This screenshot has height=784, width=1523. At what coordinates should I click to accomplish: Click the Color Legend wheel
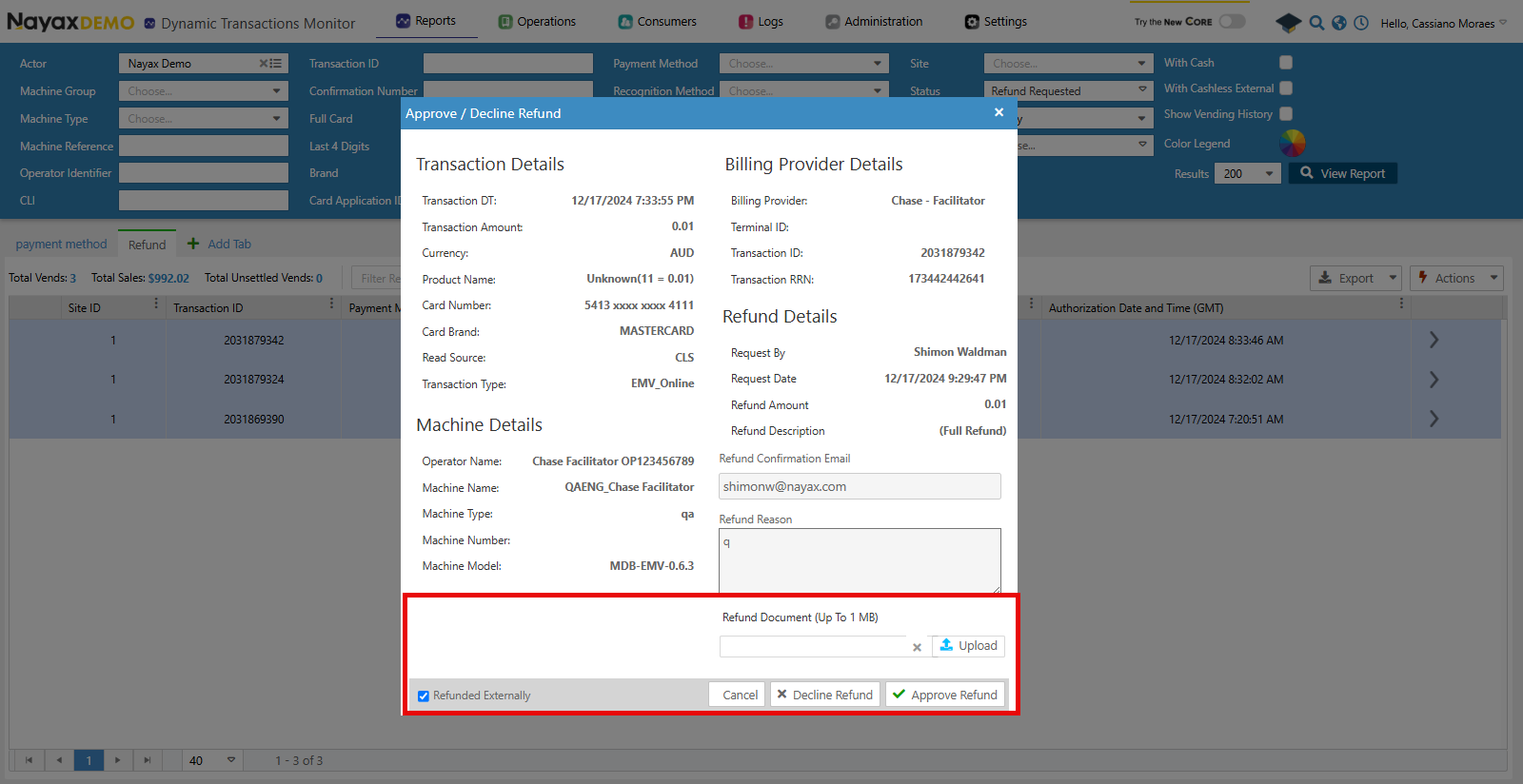[x=1293, y=143]
